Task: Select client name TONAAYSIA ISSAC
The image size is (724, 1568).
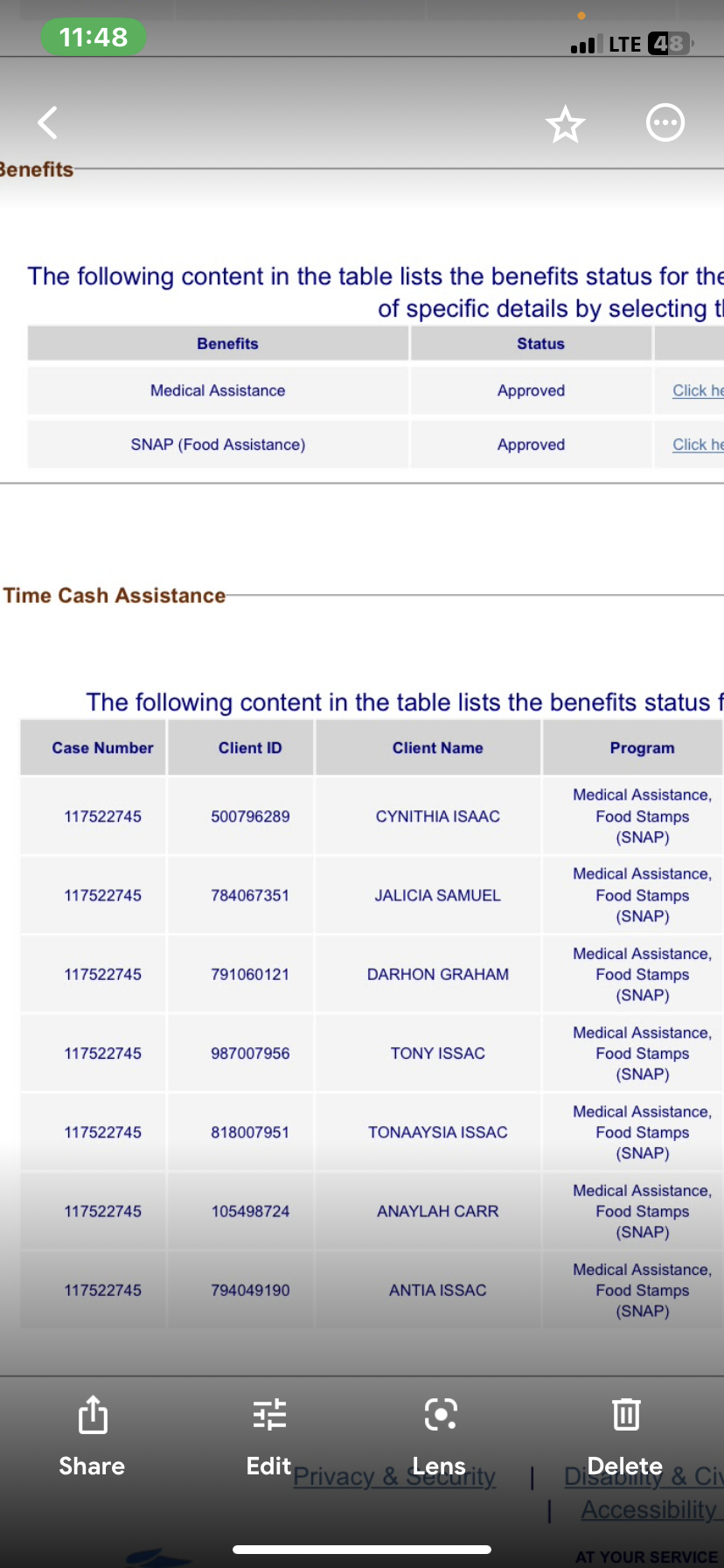Action: (437, 1132)
